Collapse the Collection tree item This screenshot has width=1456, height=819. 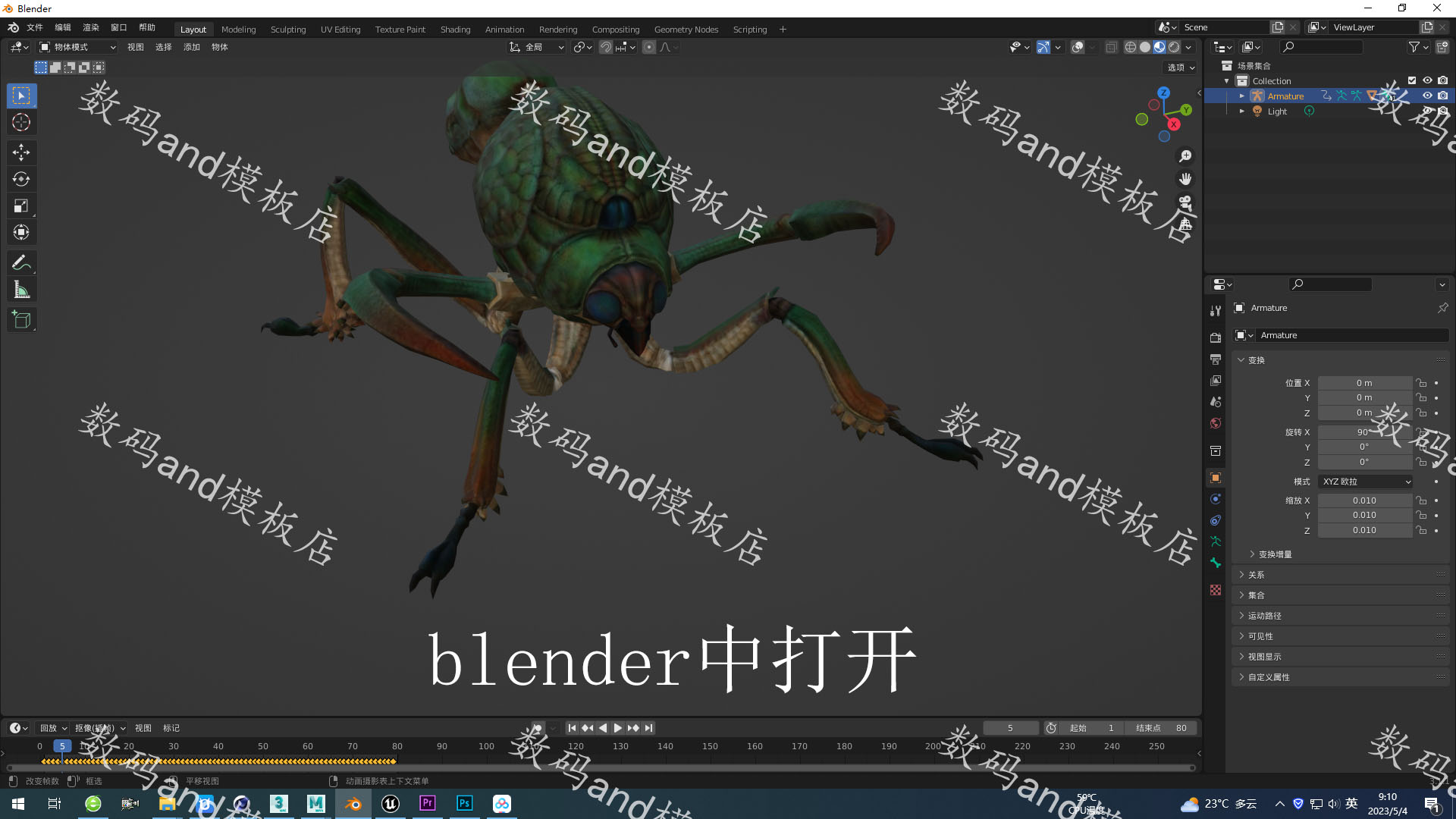1227,81
